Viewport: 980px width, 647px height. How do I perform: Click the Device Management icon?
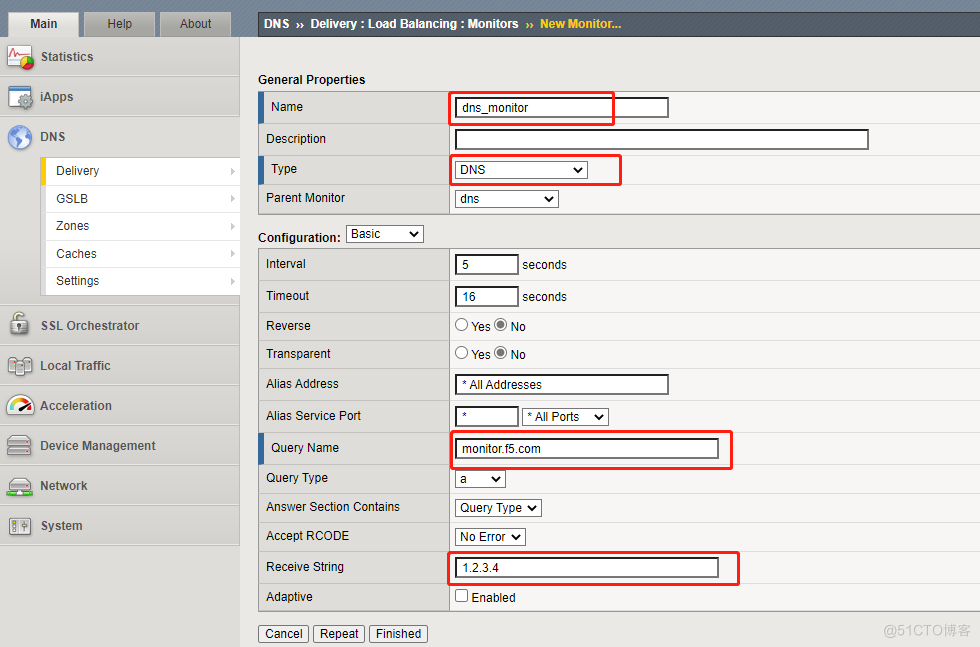20,446
